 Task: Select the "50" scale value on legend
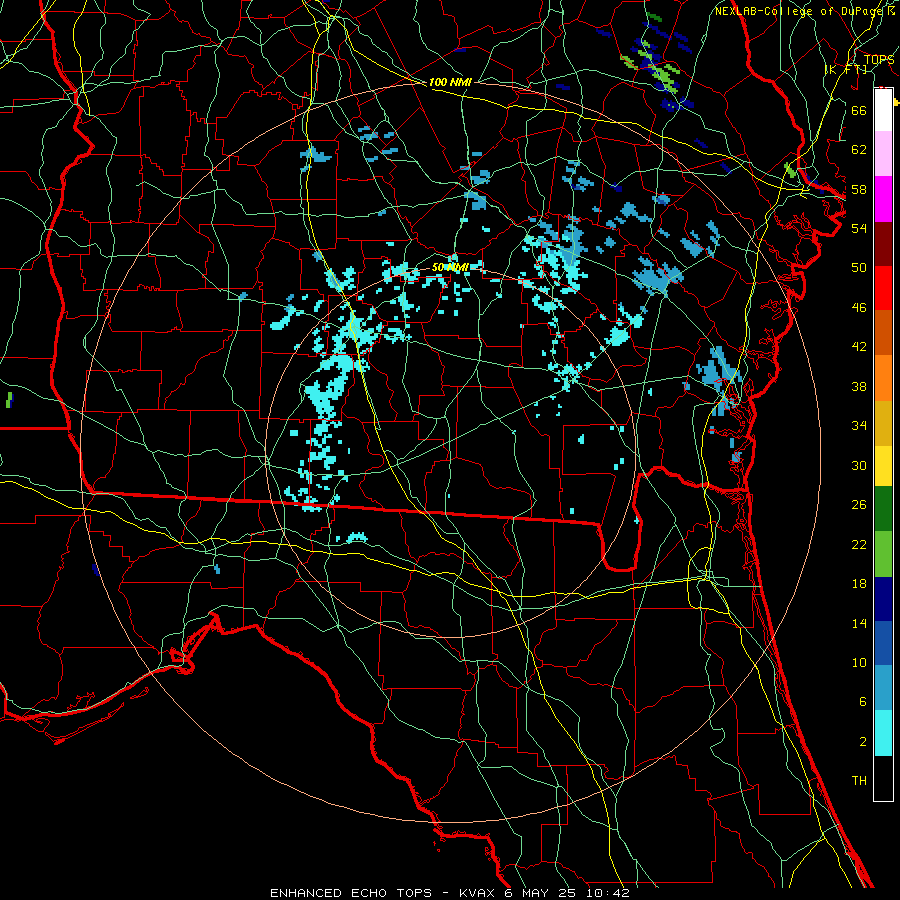click(859, 268)
